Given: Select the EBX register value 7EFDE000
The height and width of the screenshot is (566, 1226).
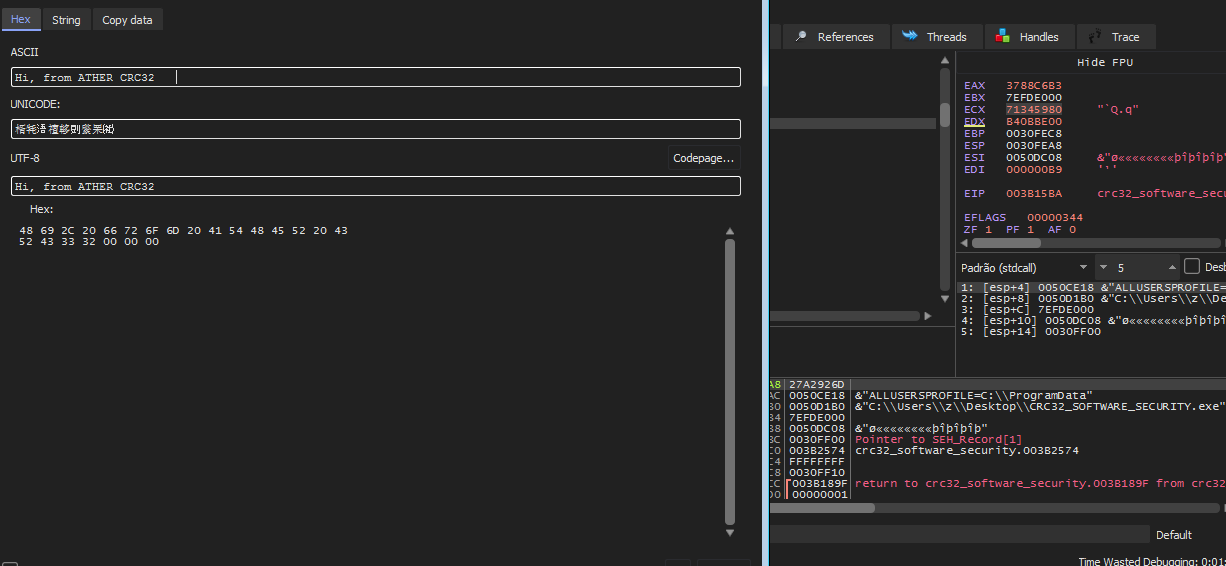Looking at the screenshot, I should click(x=1034, y=98).
